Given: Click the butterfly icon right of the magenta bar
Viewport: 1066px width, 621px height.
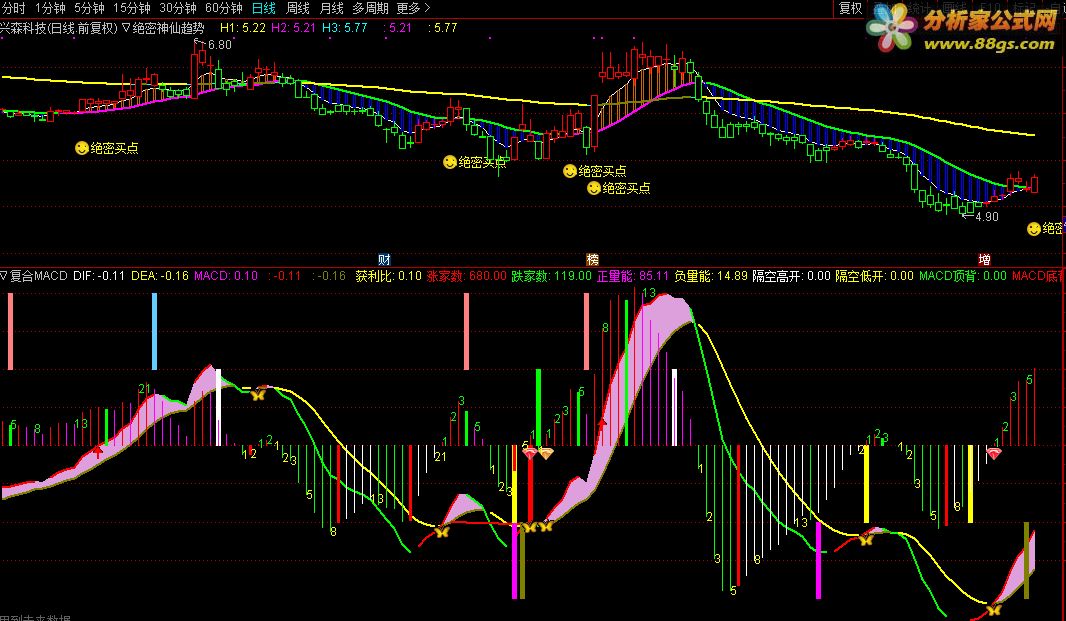Looking at the screenshot, I should click(x=865, y=539).
